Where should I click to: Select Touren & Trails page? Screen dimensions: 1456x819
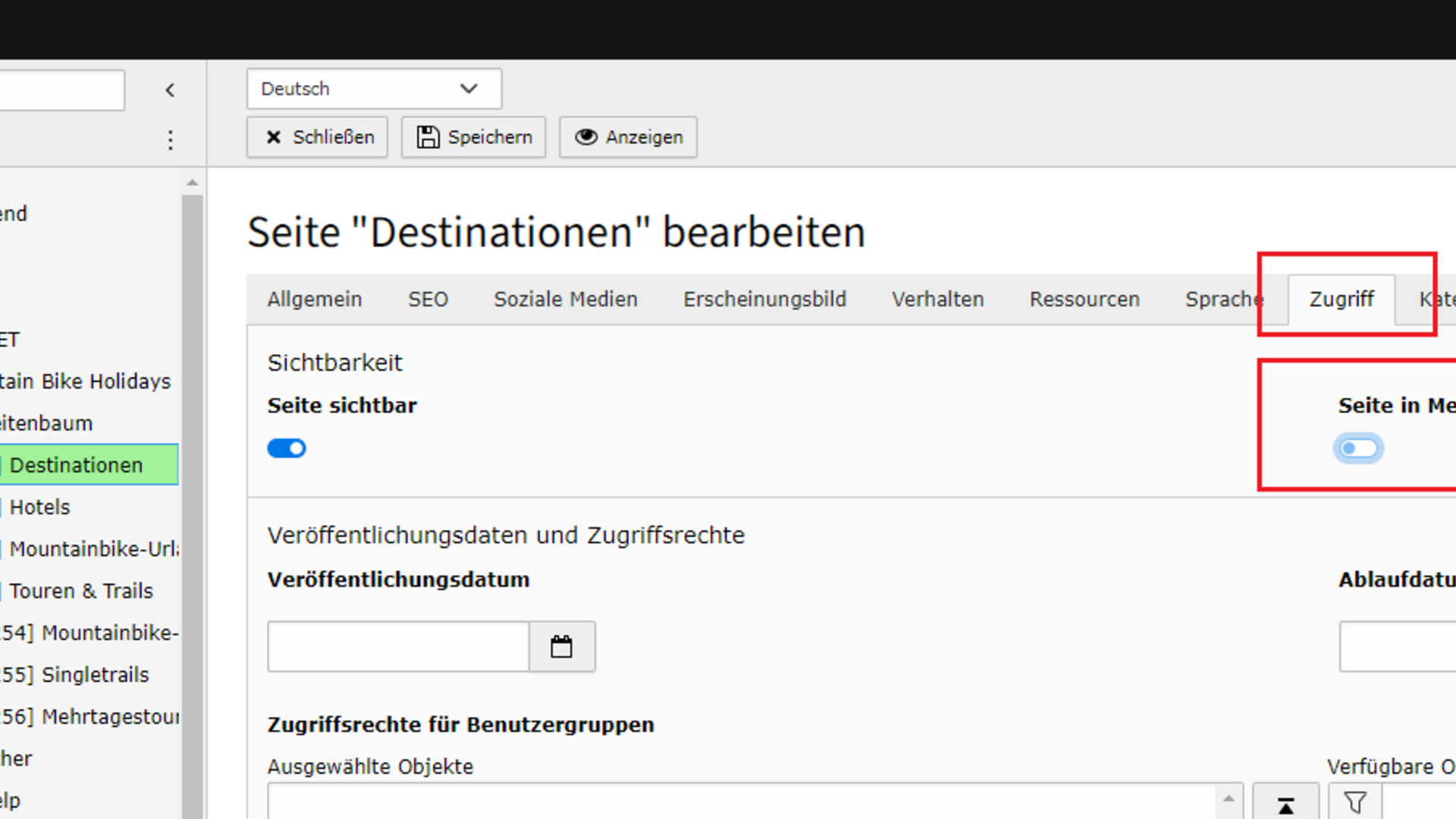click(x=81, y=591)
